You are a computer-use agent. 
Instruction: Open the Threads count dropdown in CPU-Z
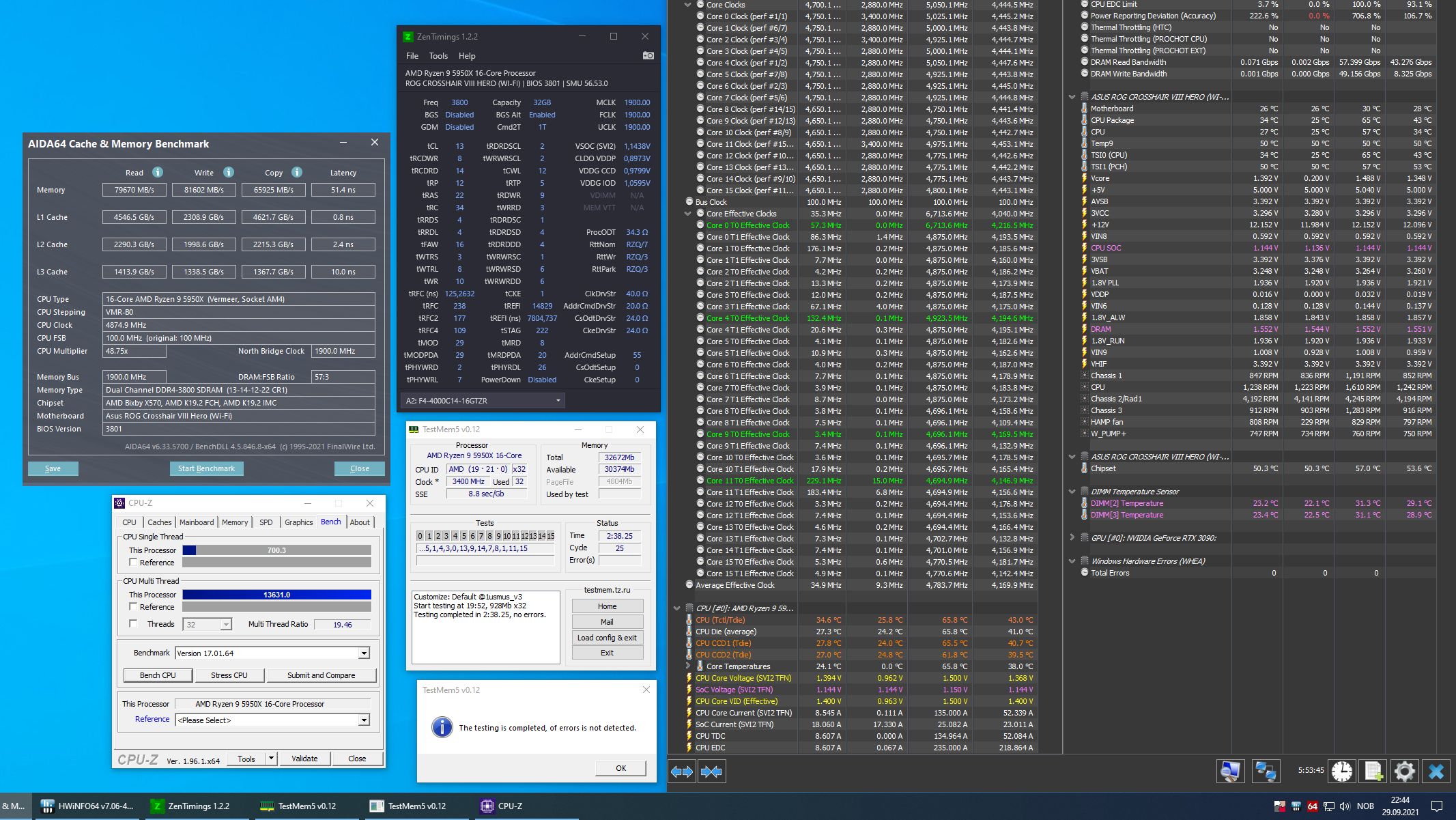(226, 624)
